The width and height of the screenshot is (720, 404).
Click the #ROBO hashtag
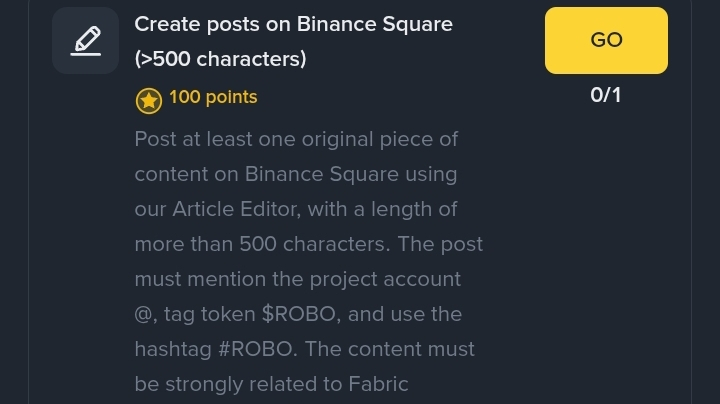pos(255,349)
